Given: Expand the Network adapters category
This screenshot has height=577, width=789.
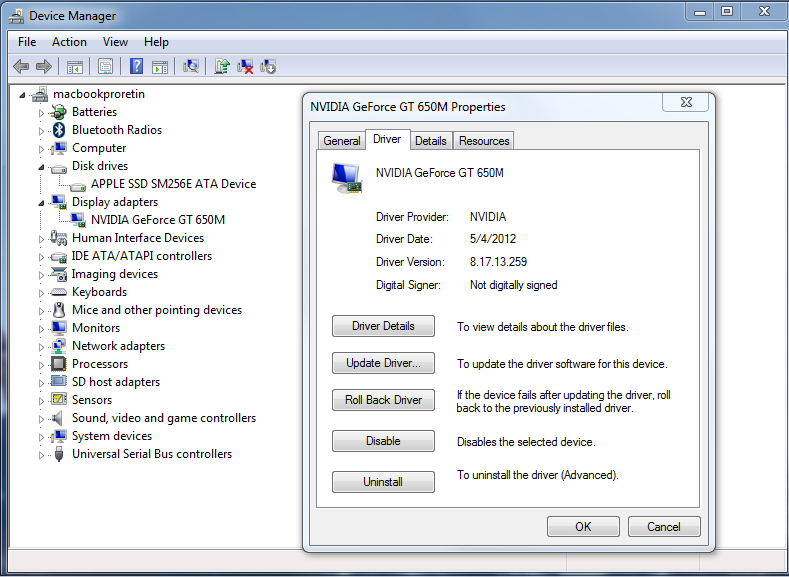Looking at the screenshot, I should (x=41, y=347).
